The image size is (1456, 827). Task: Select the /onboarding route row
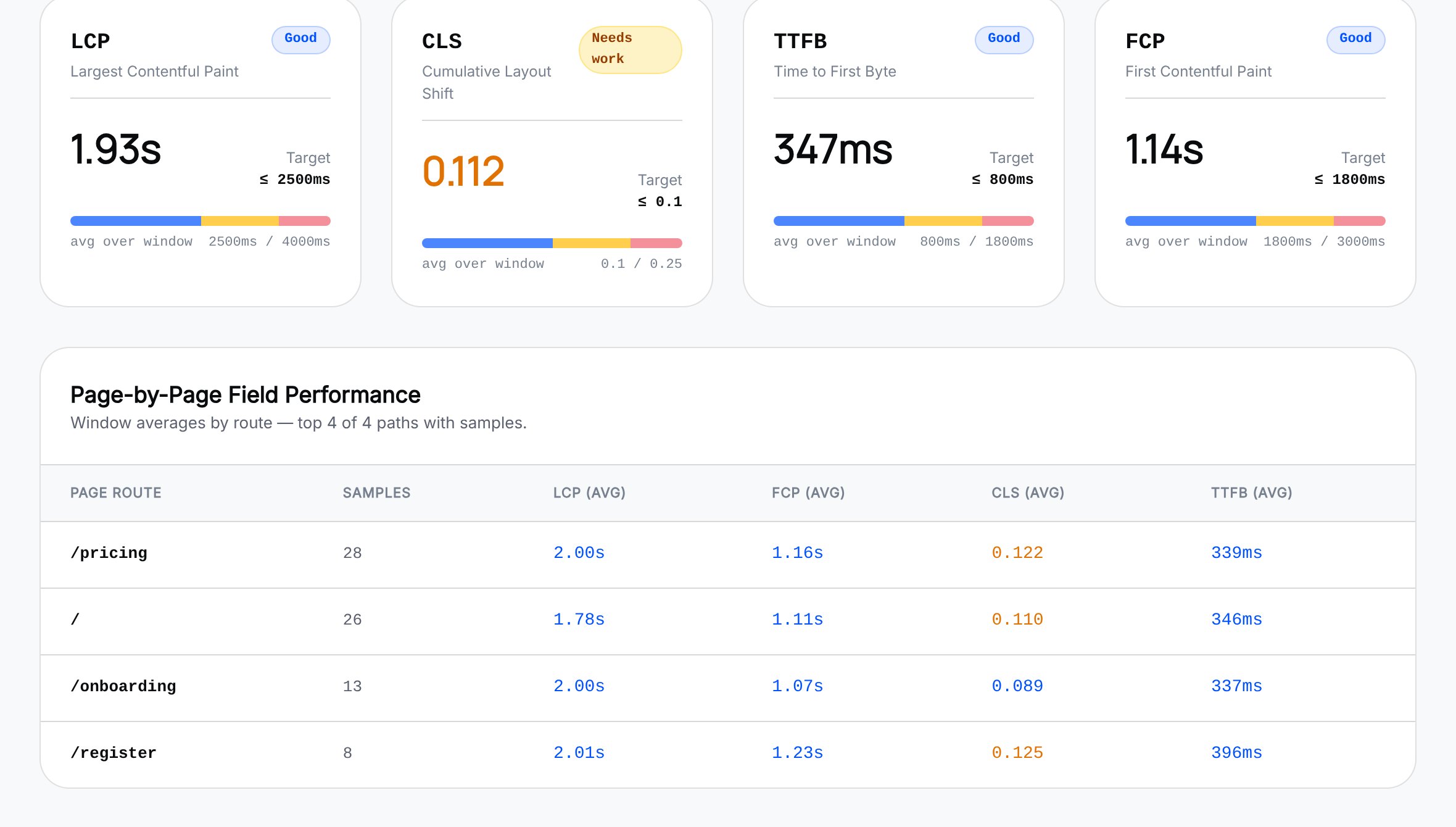(728, 688)
